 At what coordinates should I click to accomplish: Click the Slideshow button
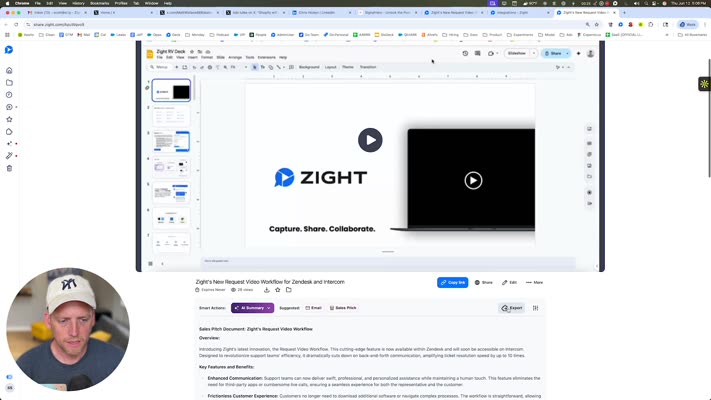click(516, 54)
